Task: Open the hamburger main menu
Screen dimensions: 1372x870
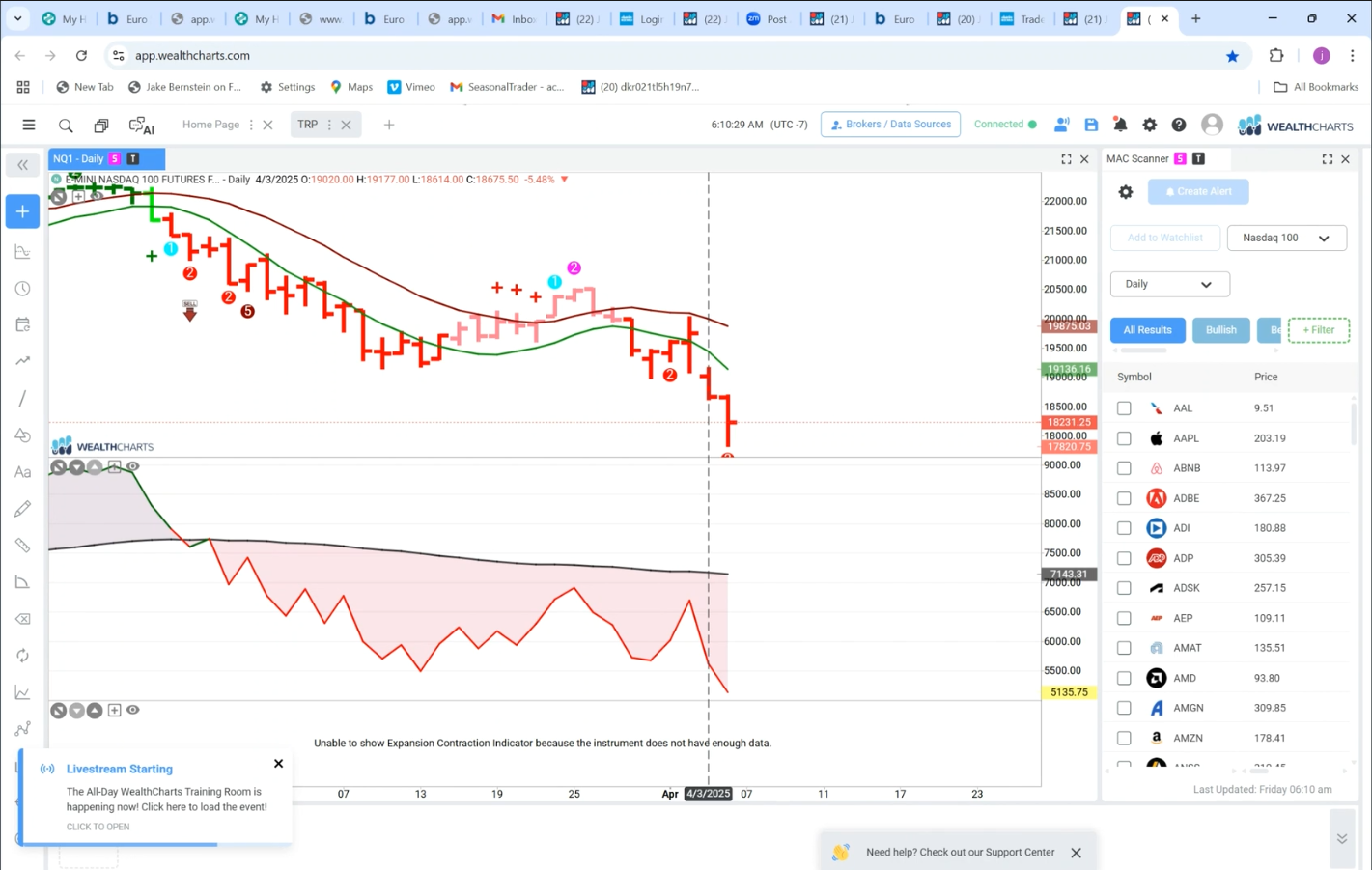Action: click(x=29, y=125)
